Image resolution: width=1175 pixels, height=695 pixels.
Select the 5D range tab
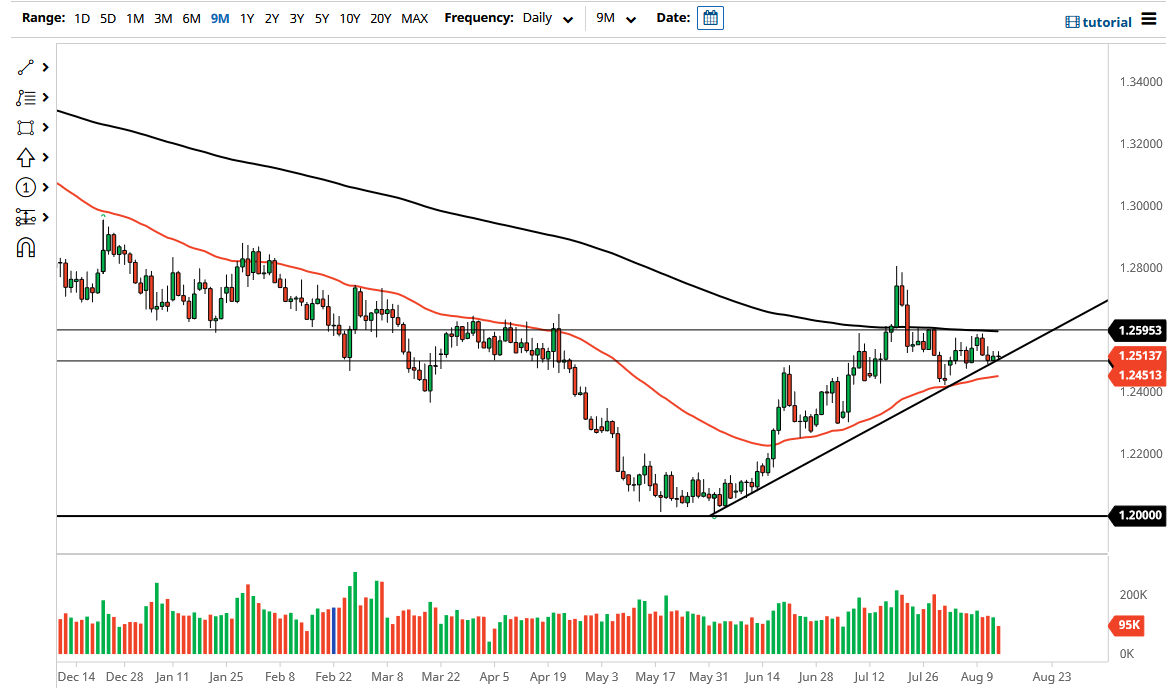107,18
